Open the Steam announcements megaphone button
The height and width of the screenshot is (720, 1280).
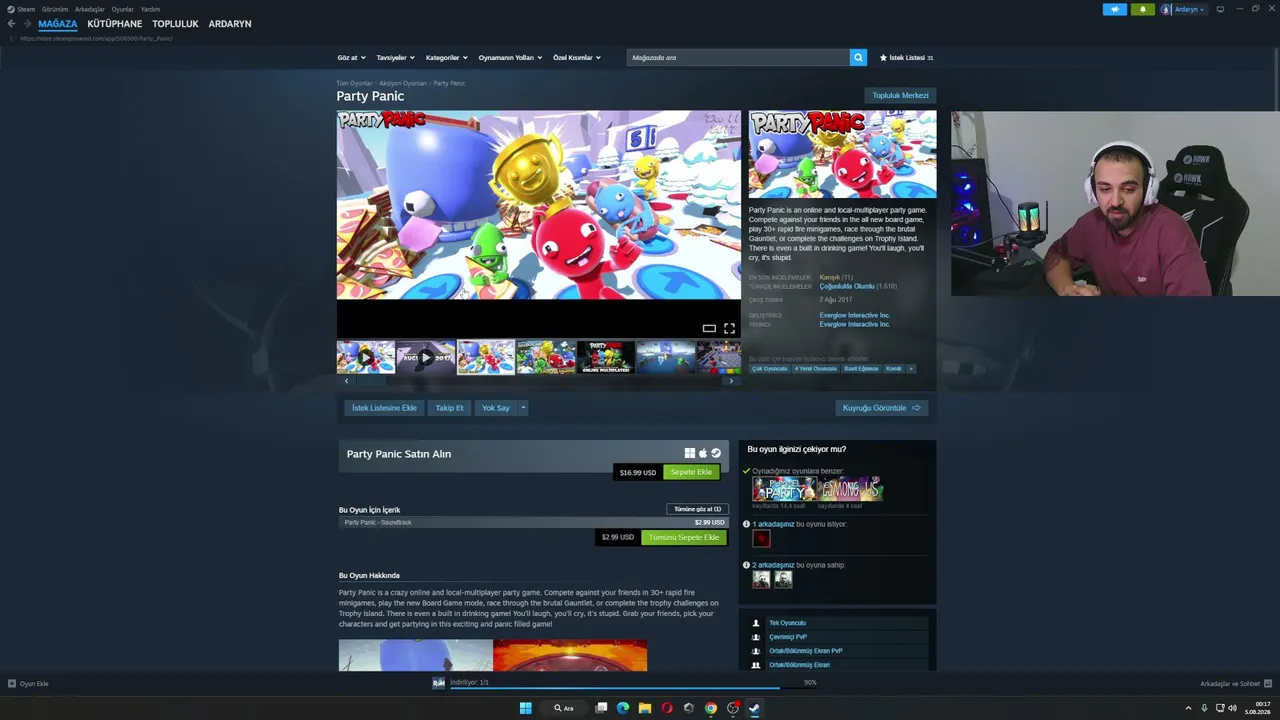(1115, 9)
